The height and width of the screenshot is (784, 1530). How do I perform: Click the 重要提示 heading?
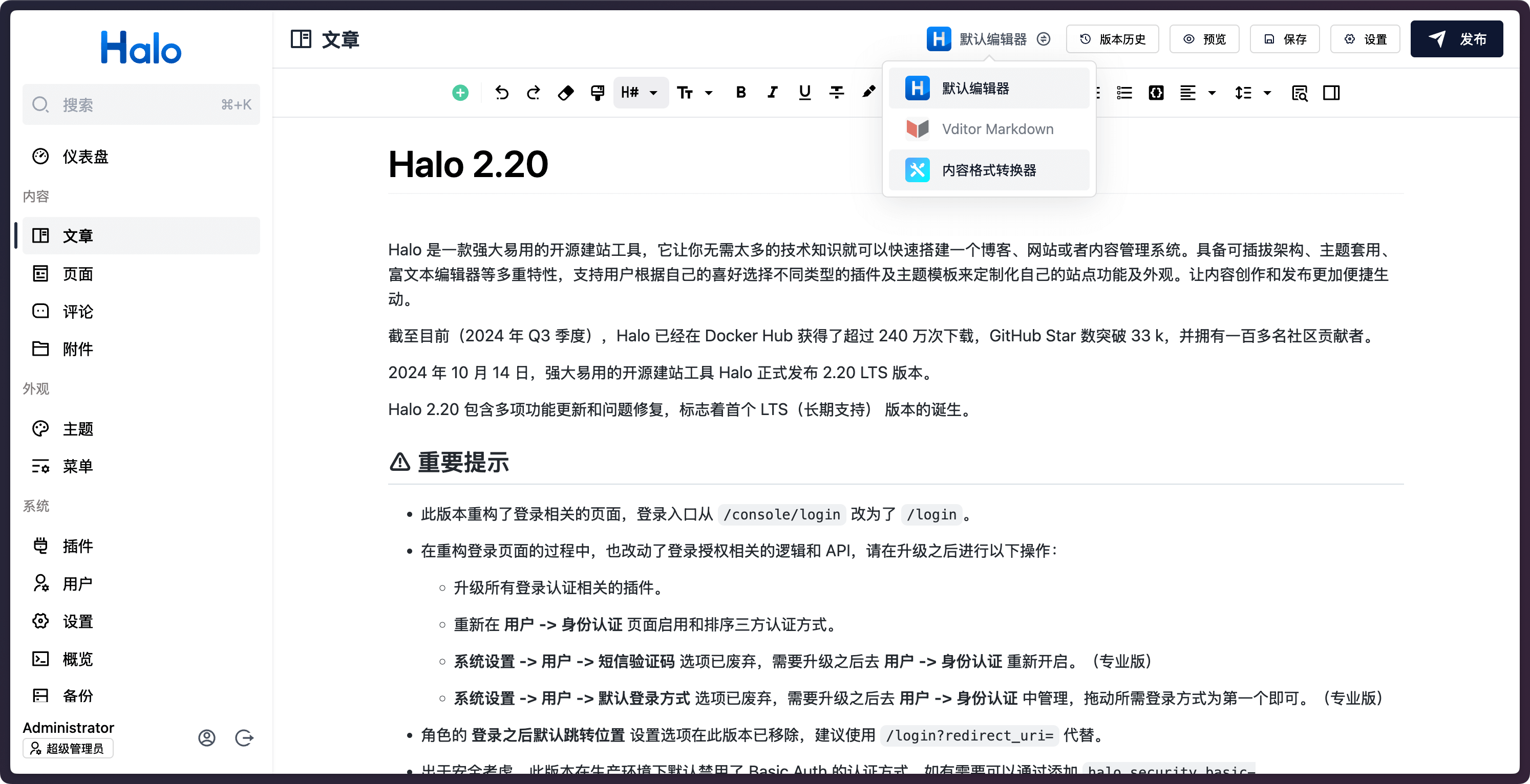coord(463,462)
